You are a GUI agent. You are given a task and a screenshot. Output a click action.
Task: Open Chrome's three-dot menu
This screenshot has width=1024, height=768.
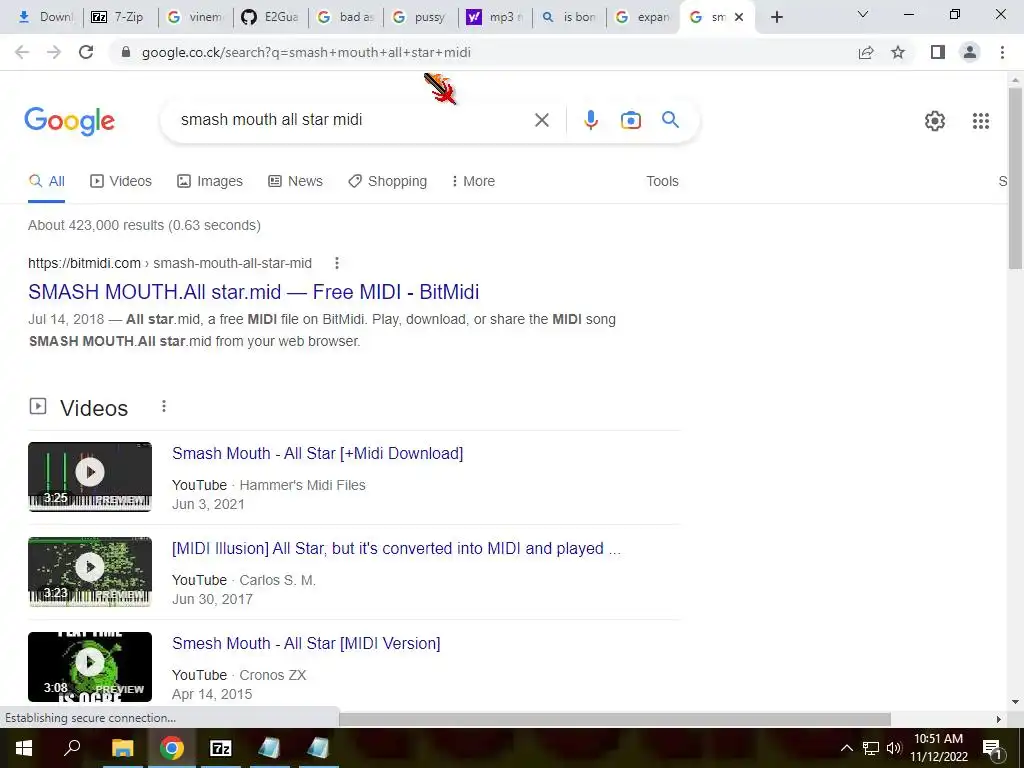pos(1002,52)
